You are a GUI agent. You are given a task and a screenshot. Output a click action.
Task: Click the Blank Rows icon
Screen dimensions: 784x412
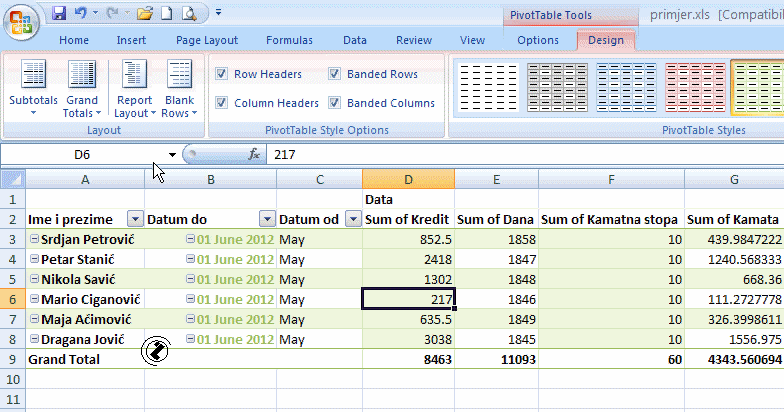pyautogui.click(x=180, y=76)
